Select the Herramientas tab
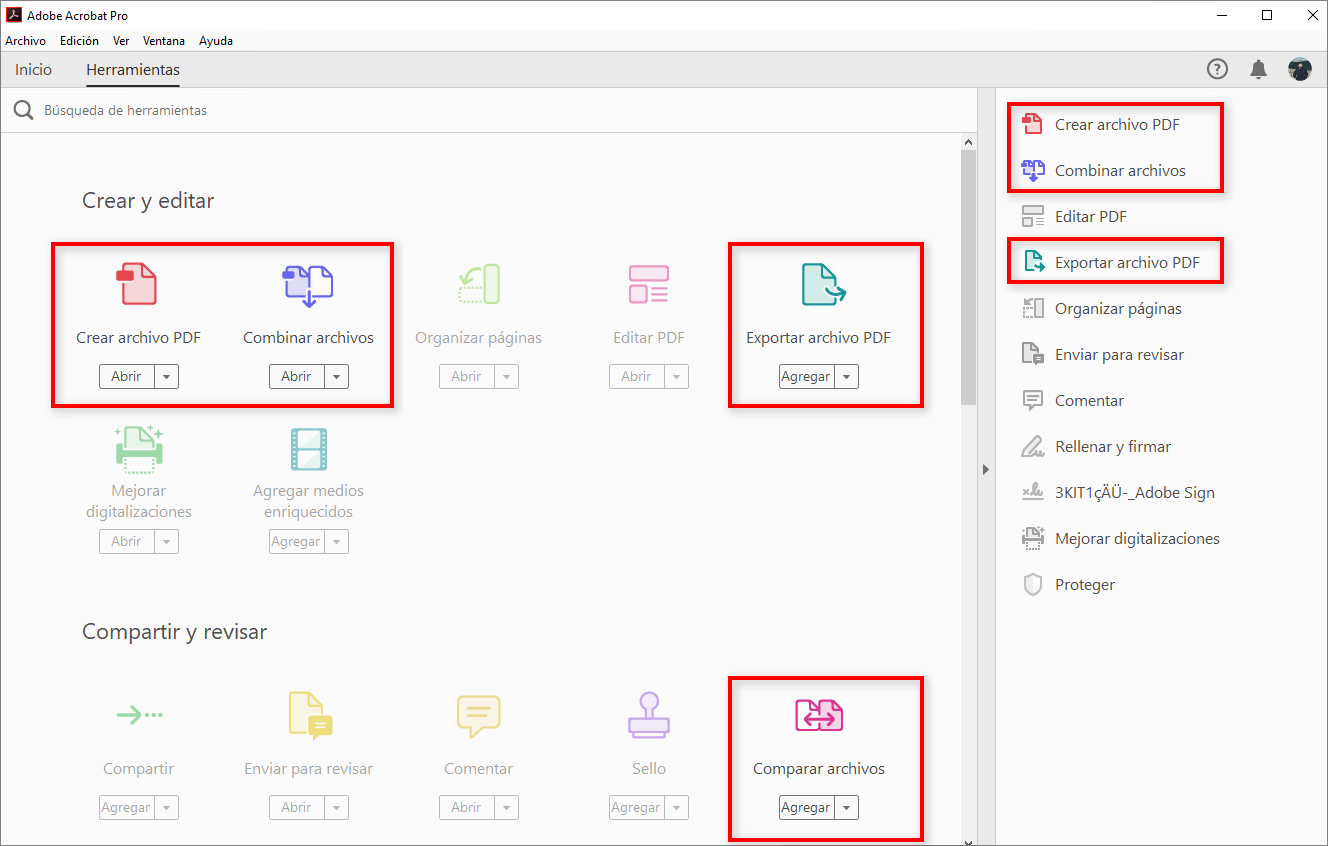Image resolution: width=1328 pixels, height=846 pixels. [x=133, y=70]
